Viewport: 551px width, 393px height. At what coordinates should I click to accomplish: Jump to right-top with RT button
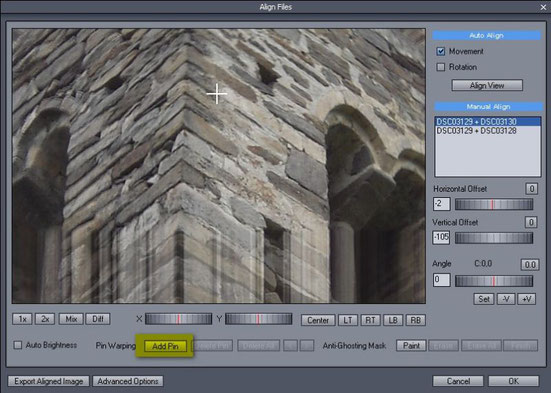(x=370, y=320)
